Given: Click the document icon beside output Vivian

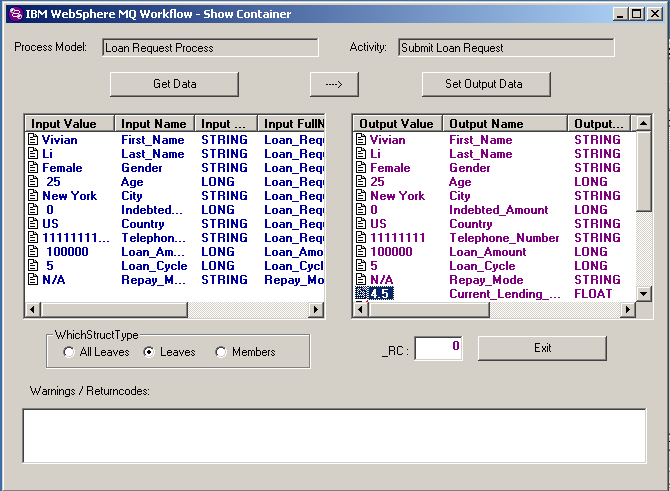Looking at the screenshot, I should (x=361, y=139).
